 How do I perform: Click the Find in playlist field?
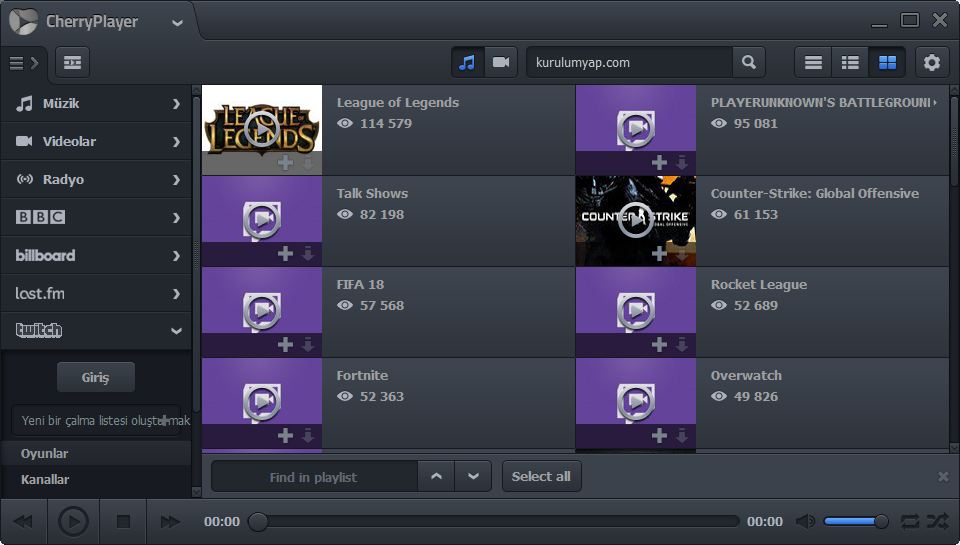point(314,476)
